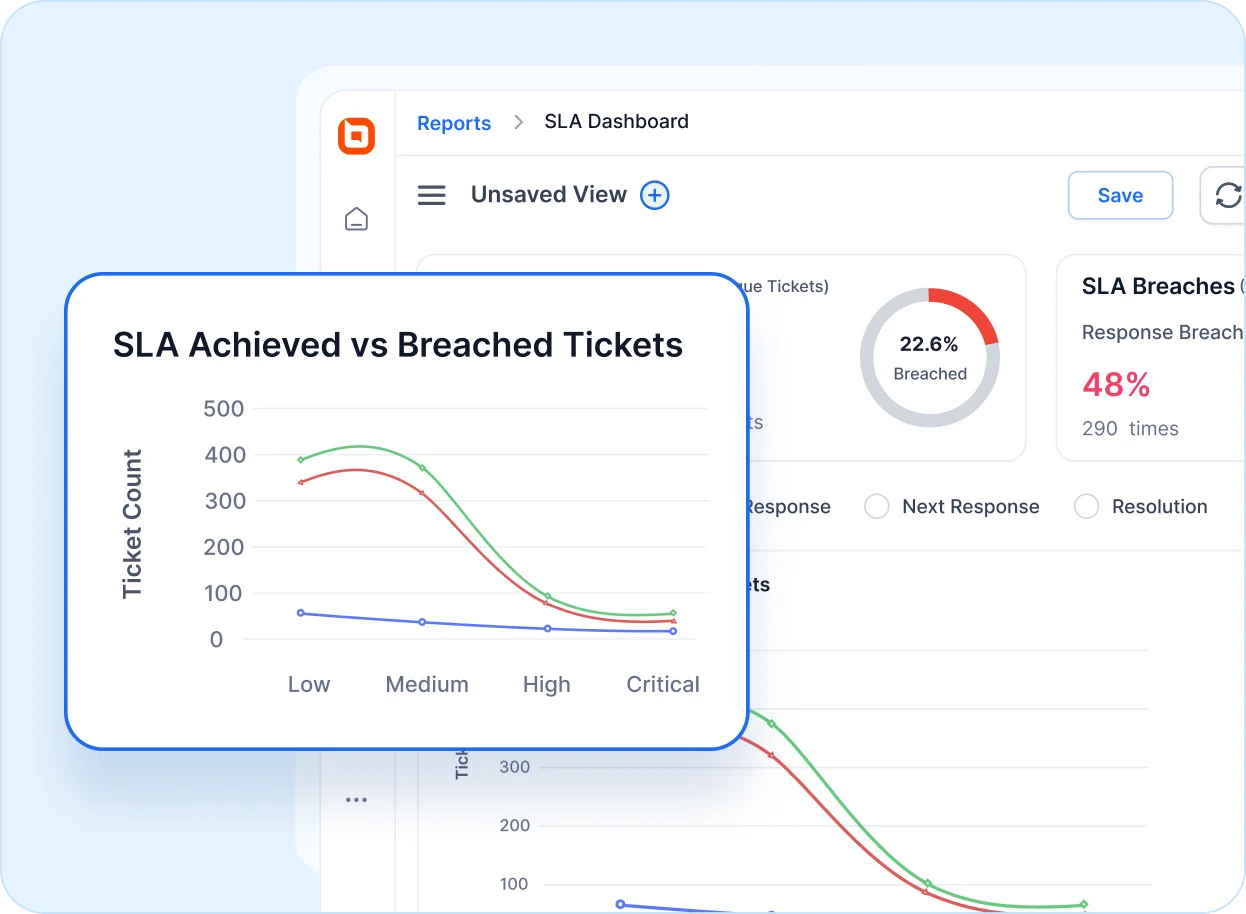Click the SLA Achieved vs Breached chart title
Screen dimensions: 1246x914
pos(396,344)
